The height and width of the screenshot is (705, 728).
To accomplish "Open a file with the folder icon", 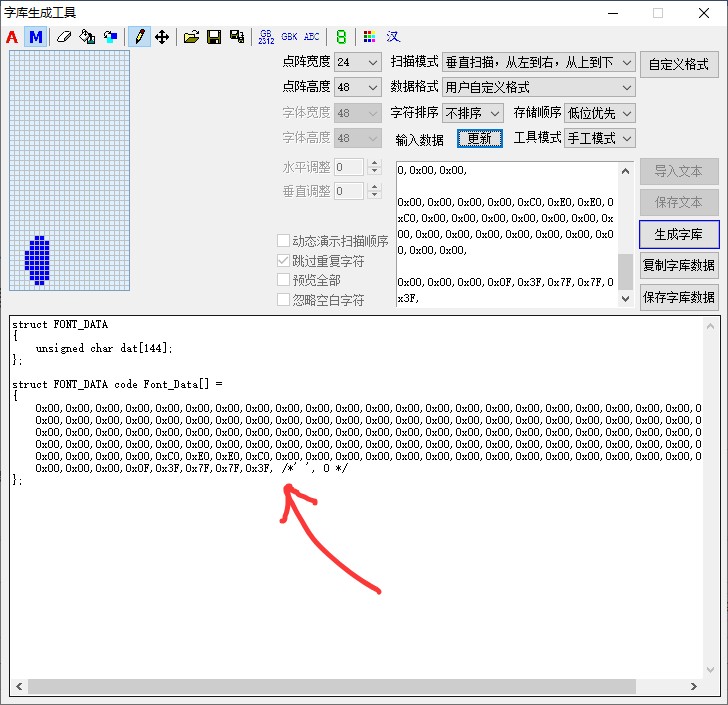I will coord(191,37).
